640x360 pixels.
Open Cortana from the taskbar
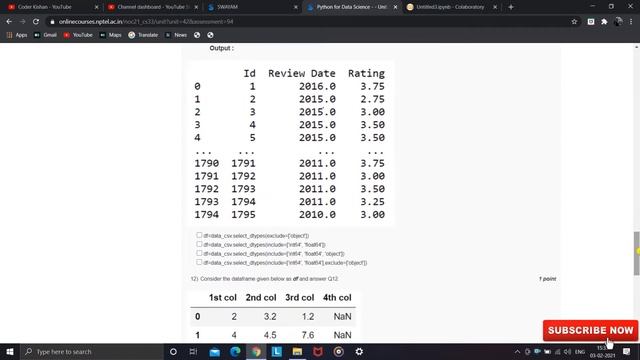click(x=173, y=351)
